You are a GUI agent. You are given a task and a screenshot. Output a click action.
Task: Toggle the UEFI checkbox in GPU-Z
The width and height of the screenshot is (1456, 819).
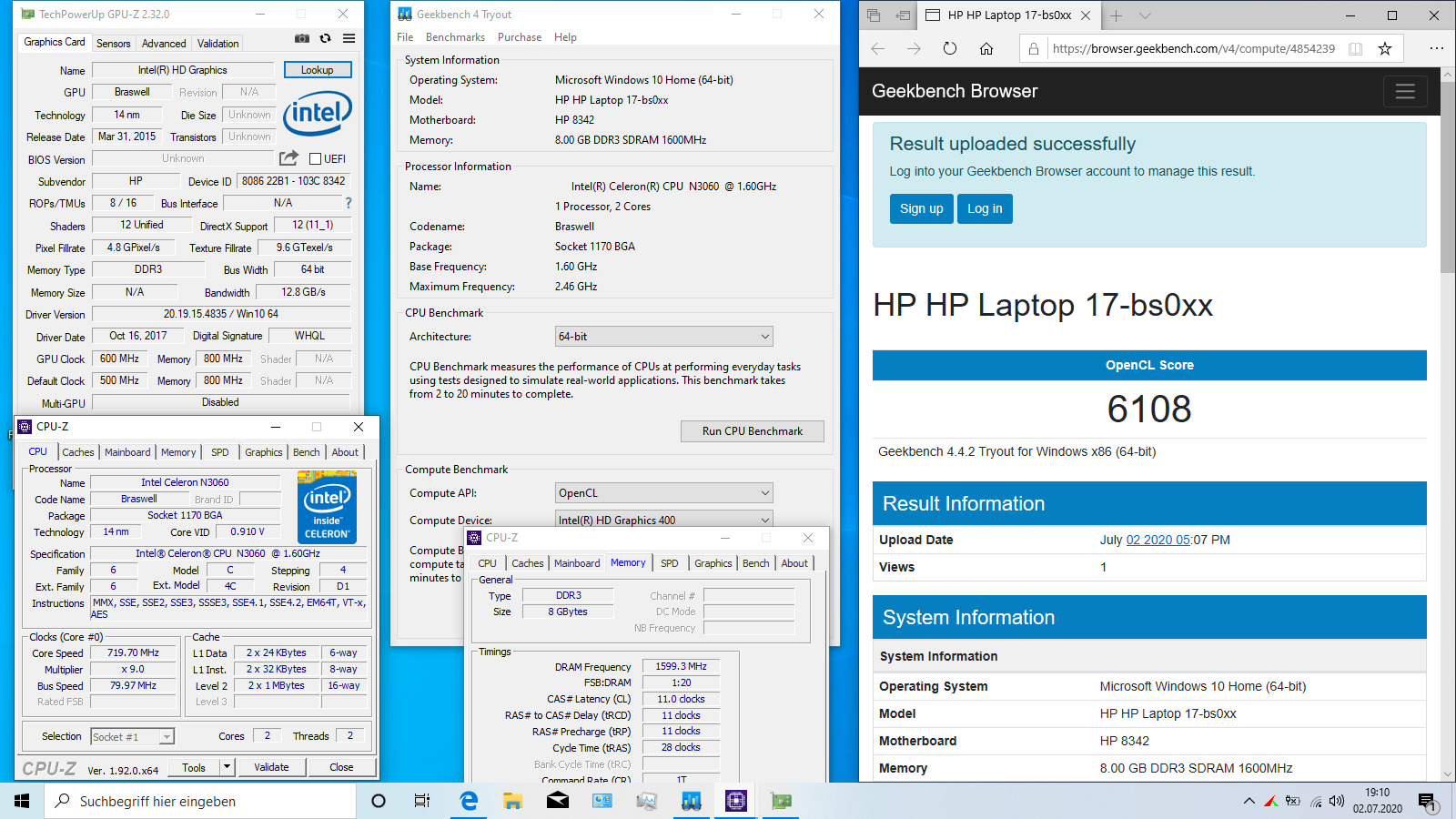pos(316,158)
